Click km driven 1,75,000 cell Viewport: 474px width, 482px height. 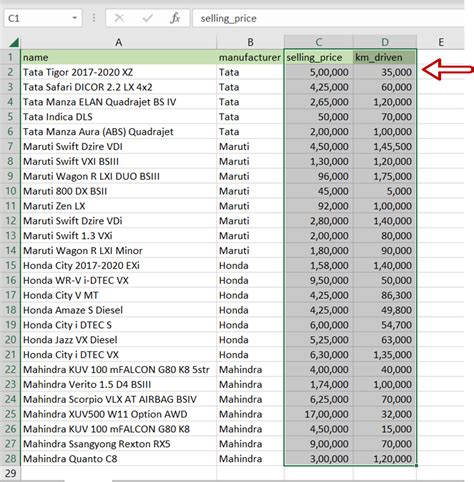pyautogui.click(x=385, y=176)
